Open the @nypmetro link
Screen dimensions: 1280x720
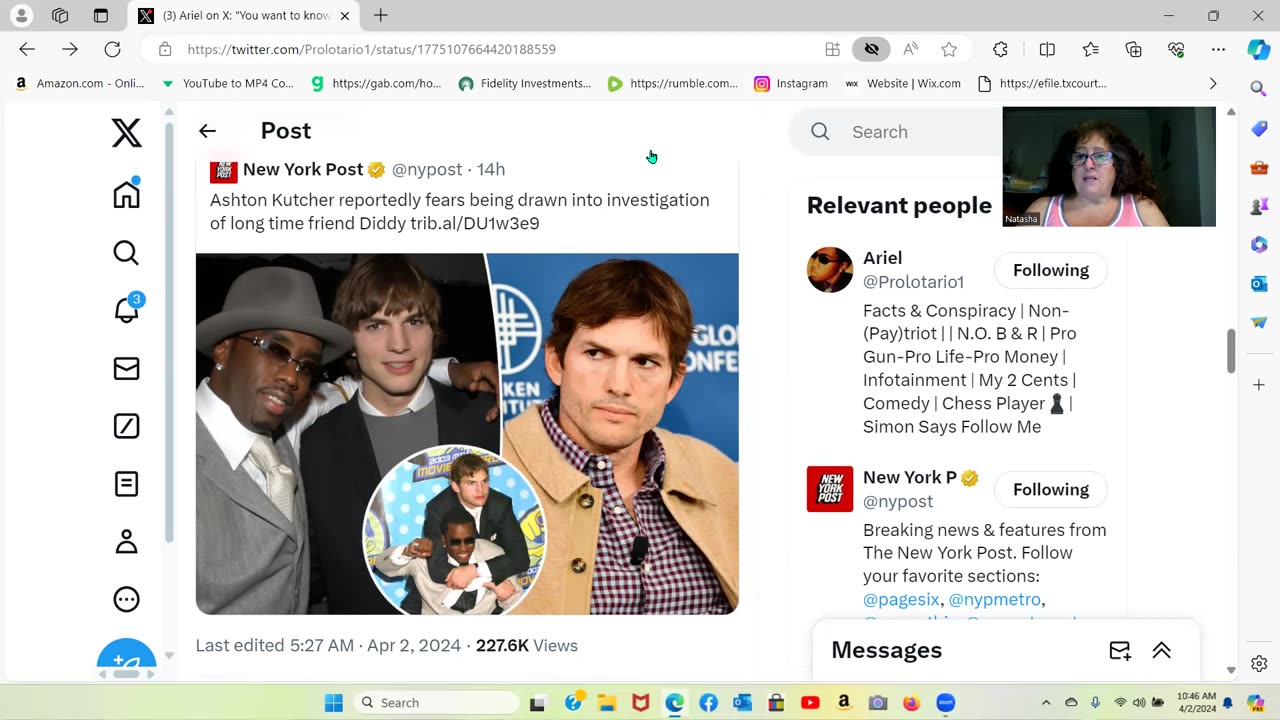[x=994, y=599]
